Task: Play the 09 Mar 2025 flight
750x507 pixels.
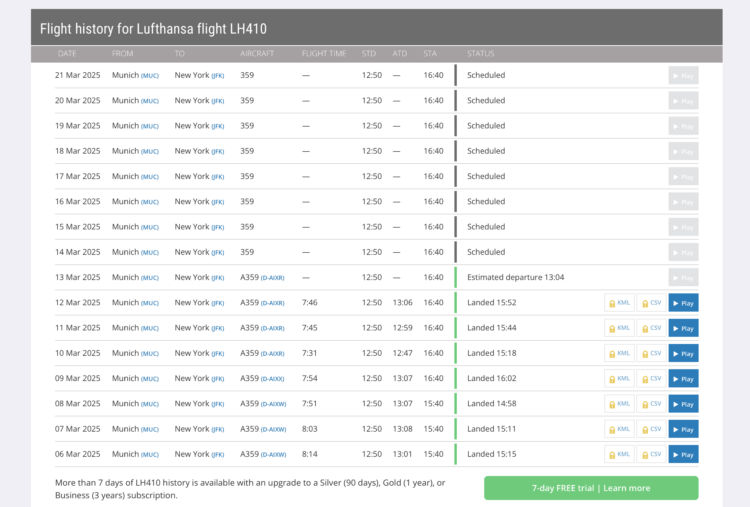Action: point(683,379)
